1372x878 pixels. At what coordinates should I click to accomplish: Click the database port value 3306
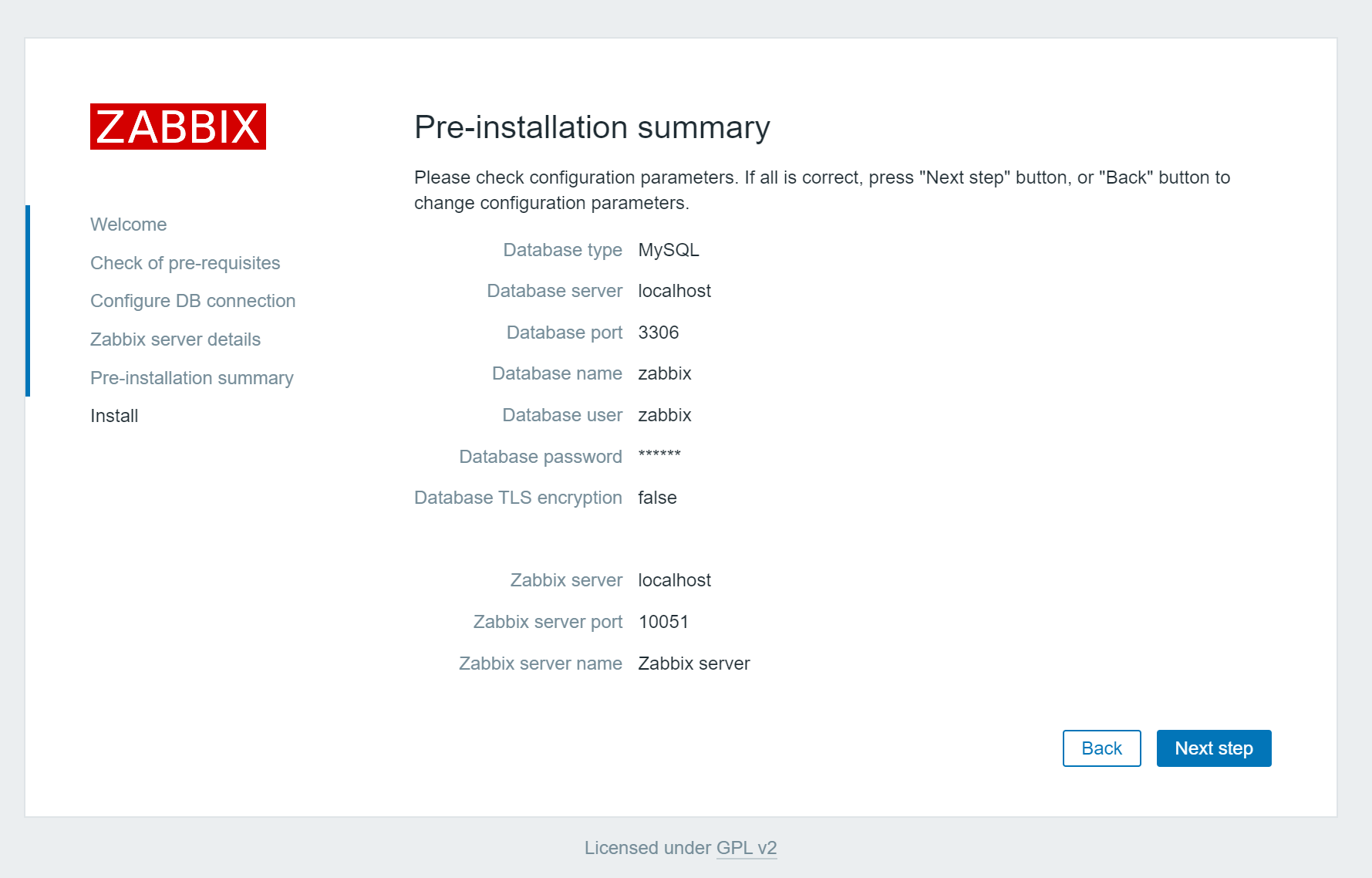pyautogui.click(x=659, y=333)
